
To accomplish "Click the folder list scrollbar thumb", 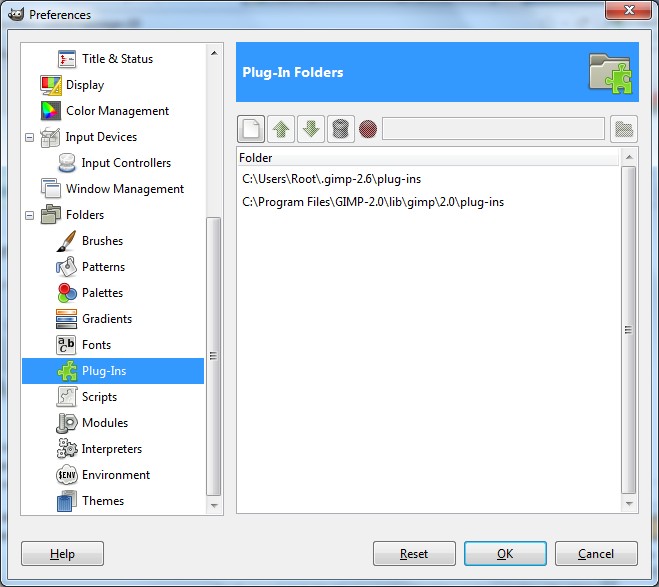I will coord(628,330).
